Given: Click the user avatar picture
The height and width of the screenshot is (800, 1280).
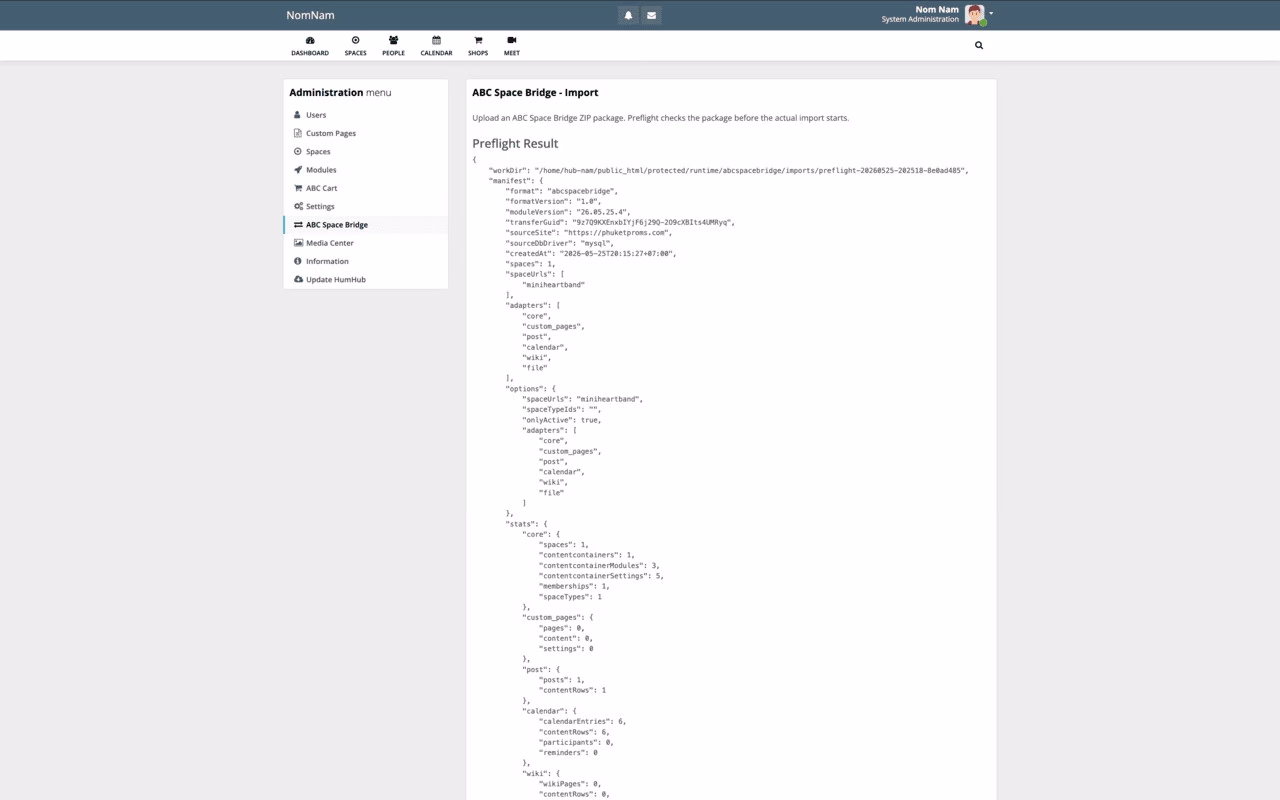Looking at the screenshot, I should (x=974, y=15).
